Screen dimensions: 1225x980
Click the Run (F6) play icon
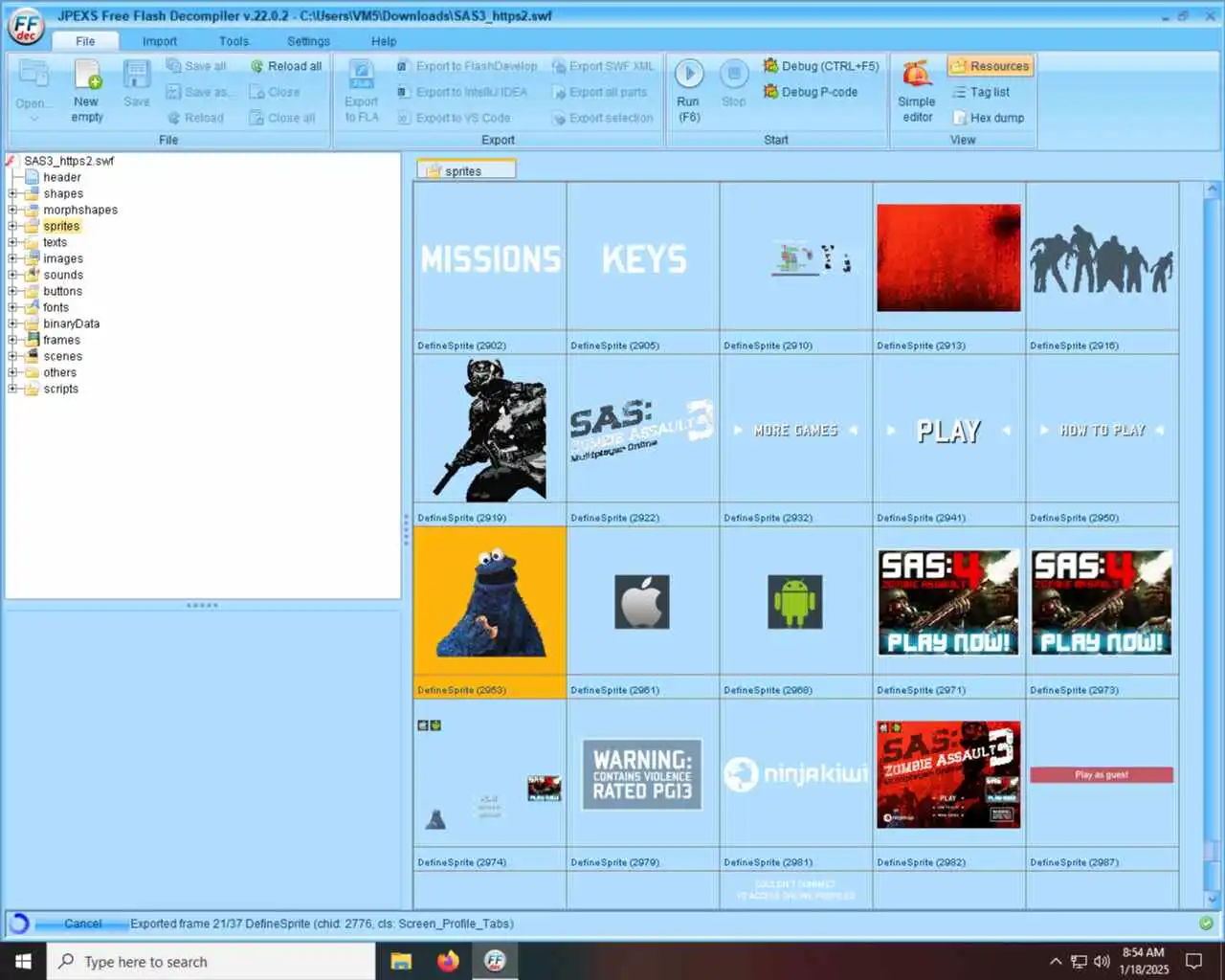coord(689,74)
